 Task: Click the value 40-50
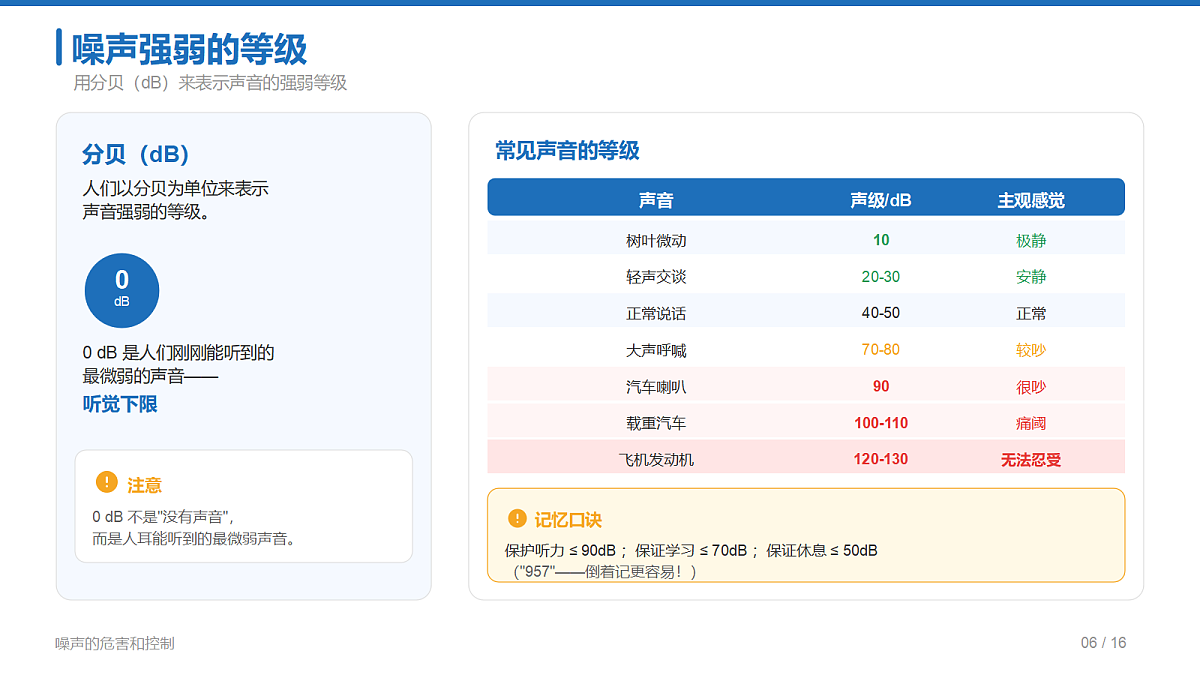881,313
